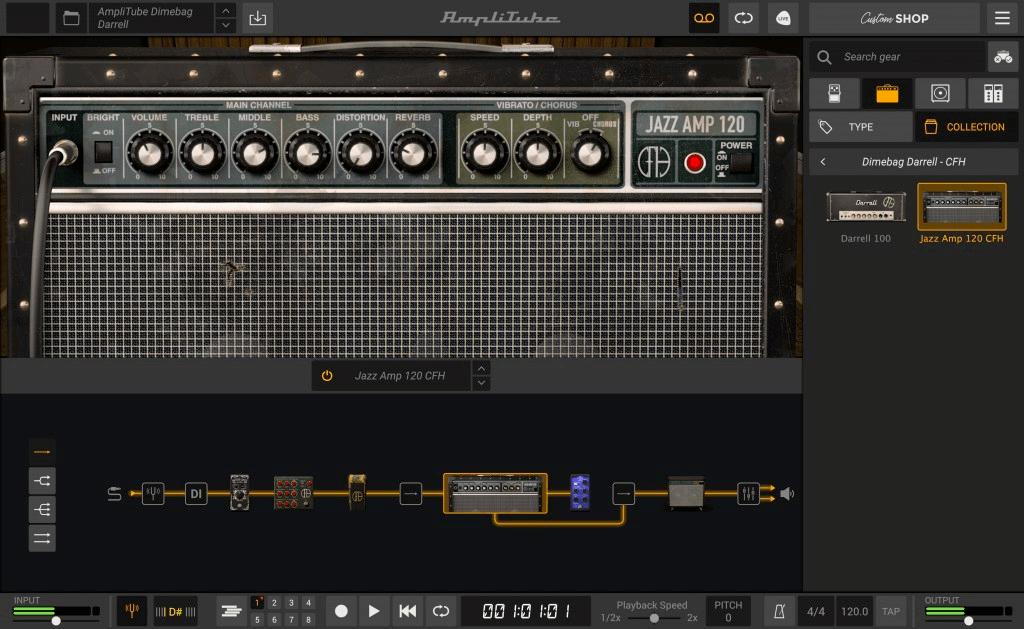This screenshot has height=629, width=1024.
Task: Select the amplifier gear tab
Action: point(887,93)
